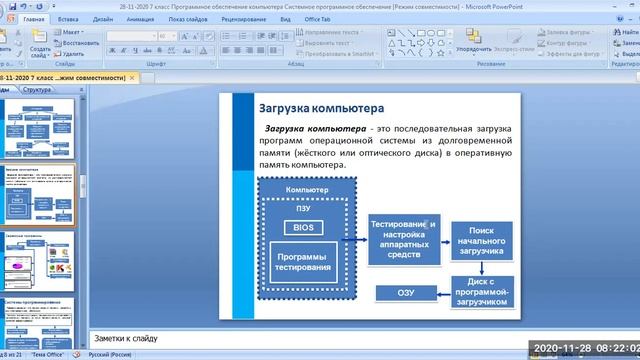Select the rectangle shape
Image resolution: width=640 pixels, height=360 pixels.
[x=421, y=33]
